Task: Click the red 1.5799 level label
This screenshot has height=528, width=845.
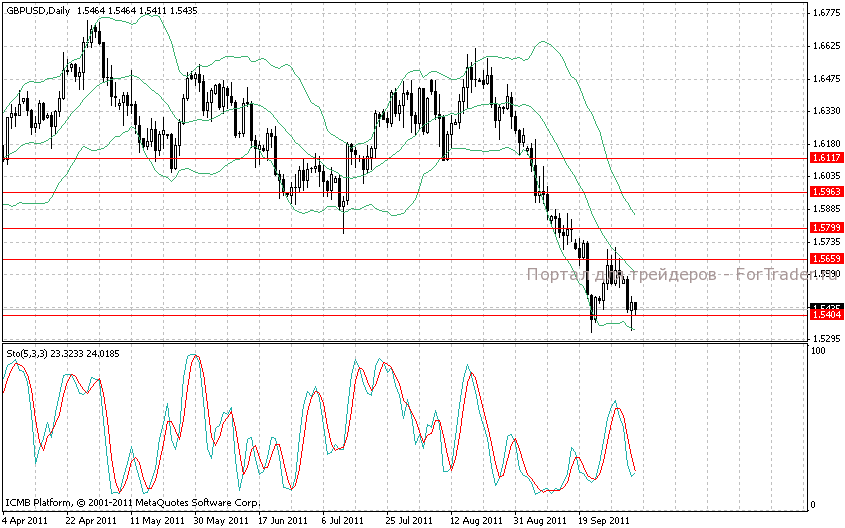Action: coord(825,228)
